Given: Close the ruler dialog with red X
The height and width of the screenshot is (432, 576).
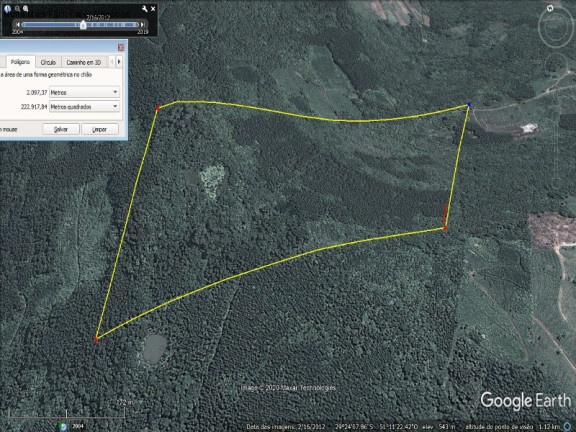Looking at the screenshot, I should [x=121, y=47].
